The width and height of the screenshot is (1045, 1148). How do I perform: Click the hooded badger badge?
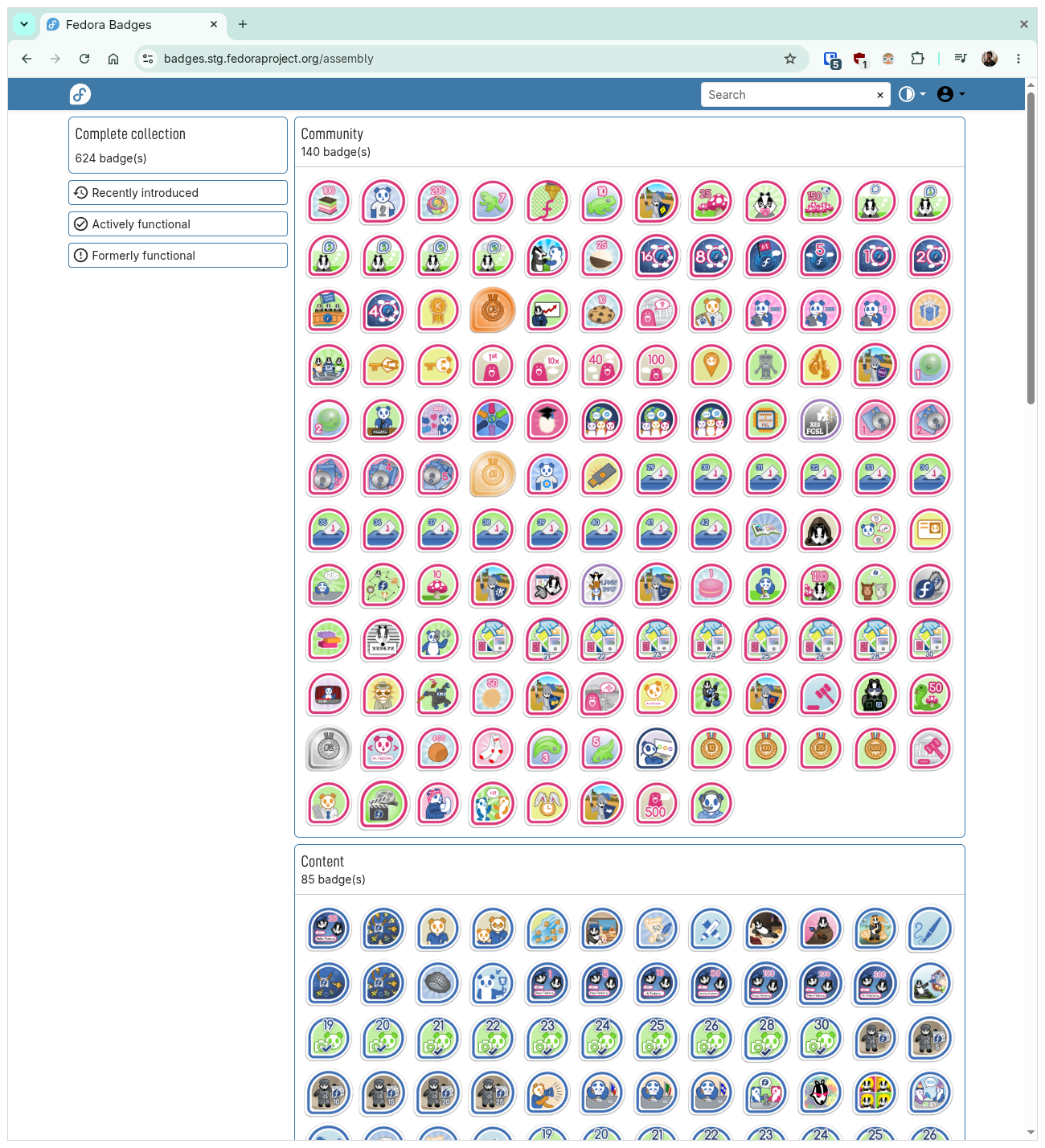(x=821, y=529)
